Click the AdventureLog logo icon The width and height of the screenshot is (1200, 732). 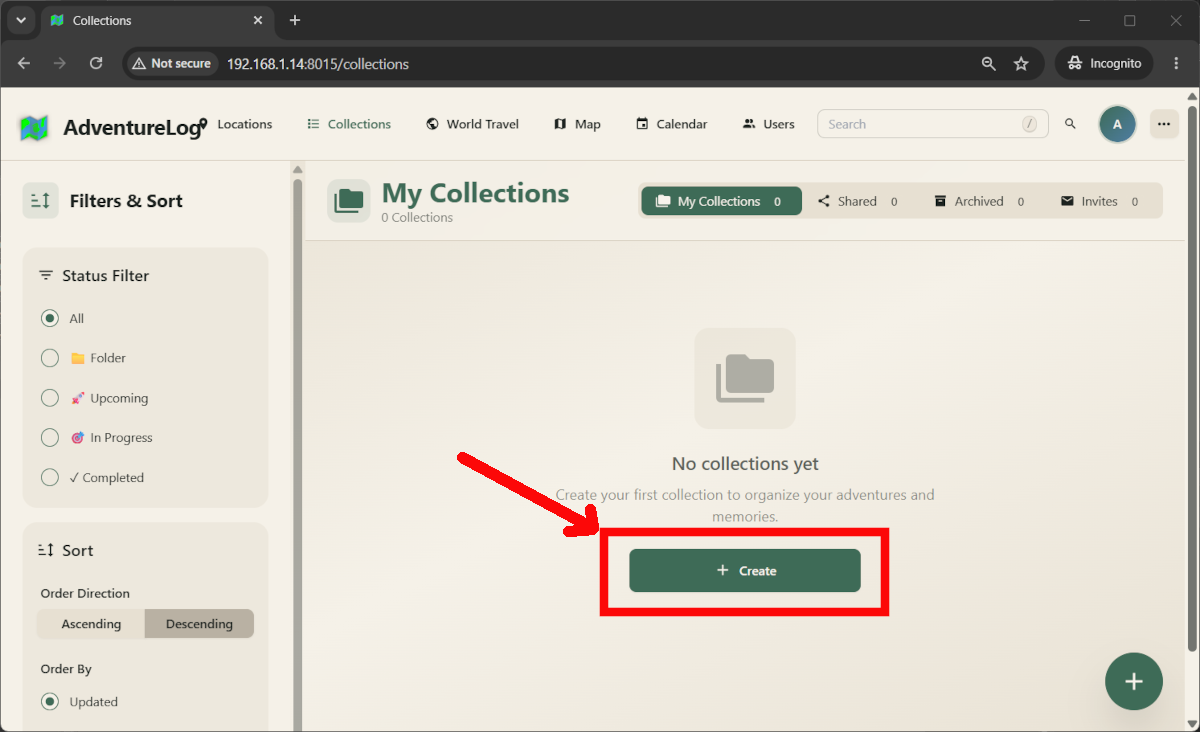pyautogui.click(x=34, y=127)
